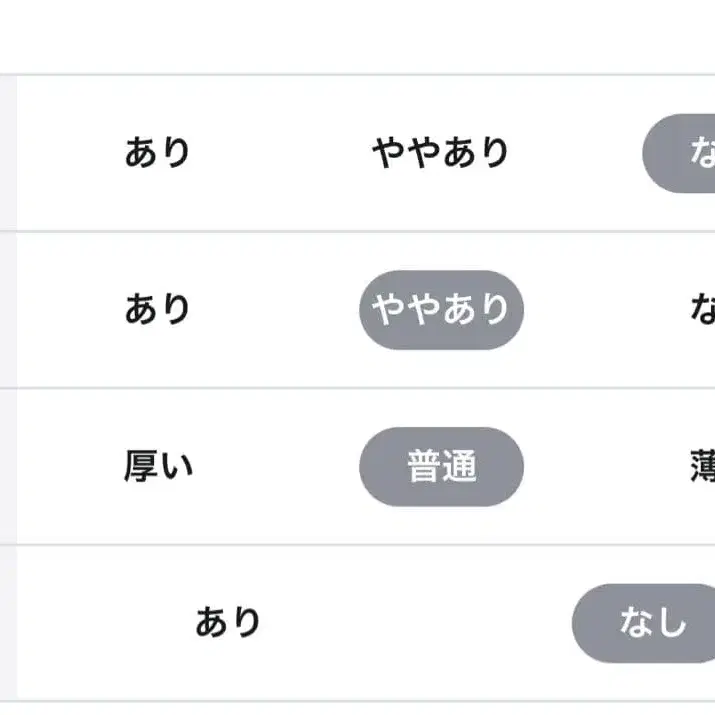The height and width of the screenshot is (715, 715).
Task: Click the highlighted 普通 pill
Action: click(441, 467)
